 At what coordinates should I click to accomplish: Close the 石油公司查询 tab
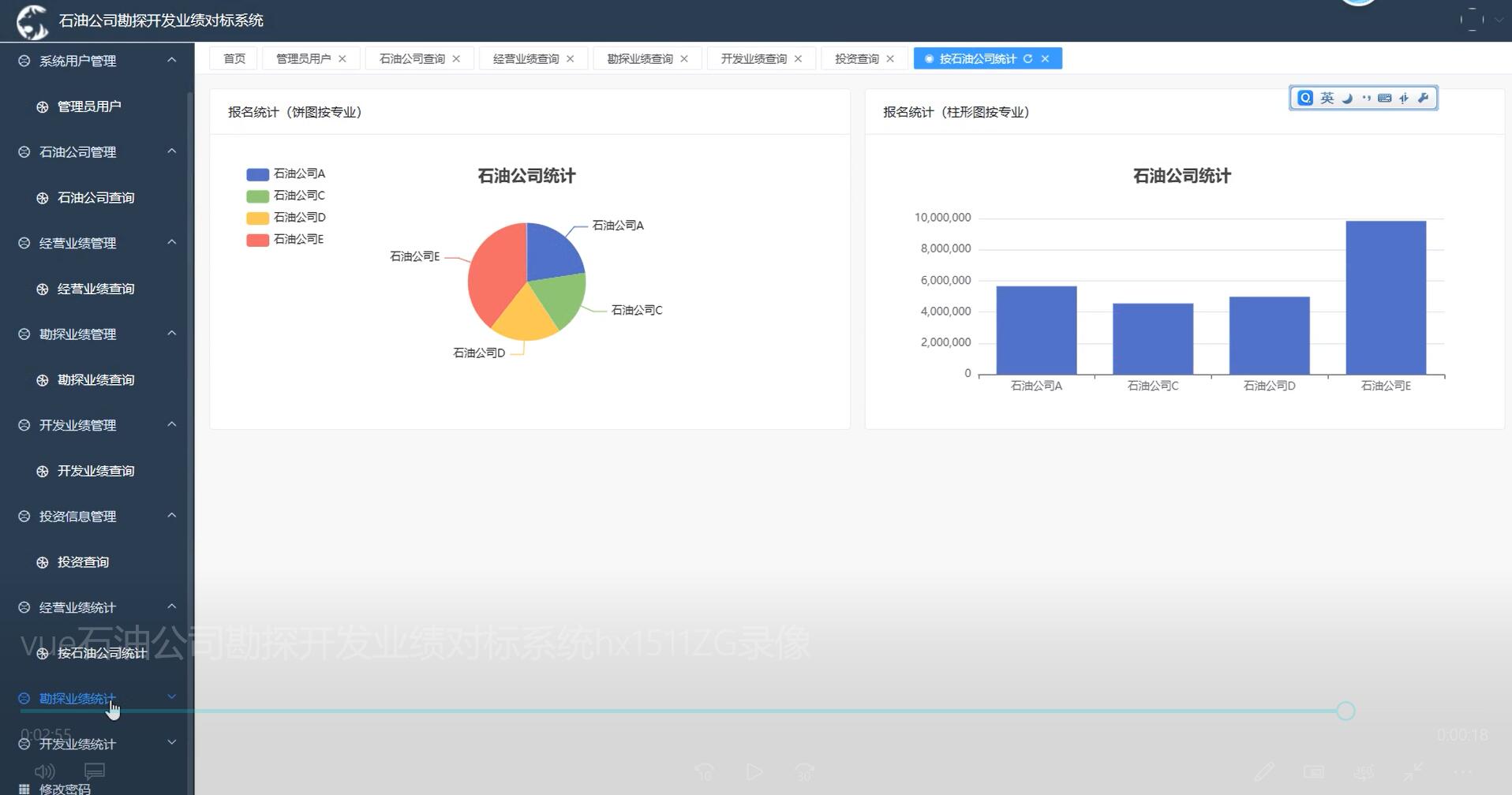tap(456, 58)
